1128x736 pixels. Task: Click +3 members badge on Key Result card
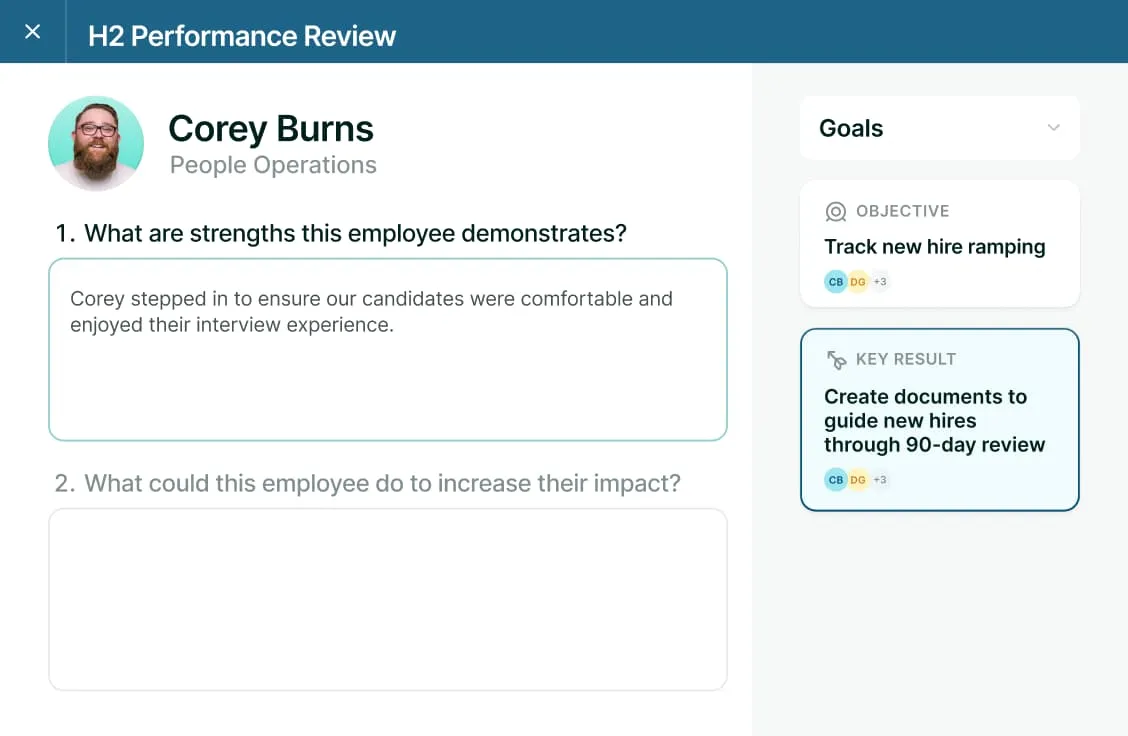pyautogui.click(x=880, y=480)
